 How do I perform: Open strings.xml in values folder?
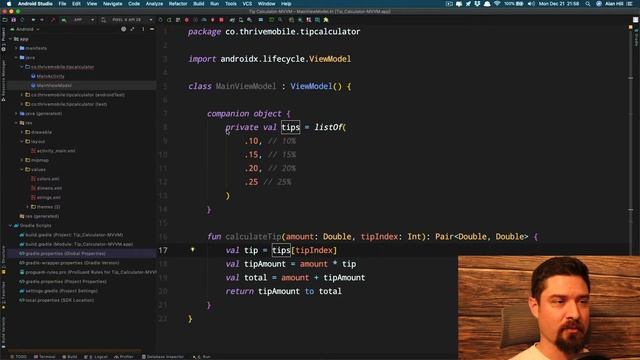tap(49, 198)
